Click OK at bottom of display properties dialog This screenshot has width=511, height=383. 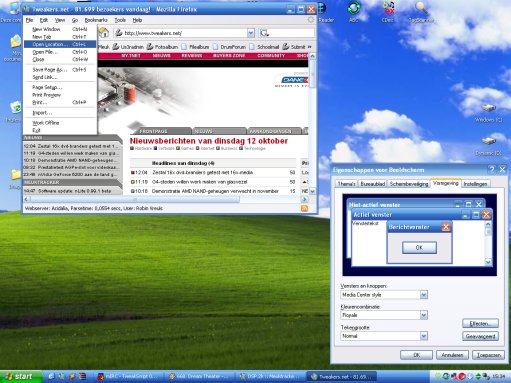point(416,355)
